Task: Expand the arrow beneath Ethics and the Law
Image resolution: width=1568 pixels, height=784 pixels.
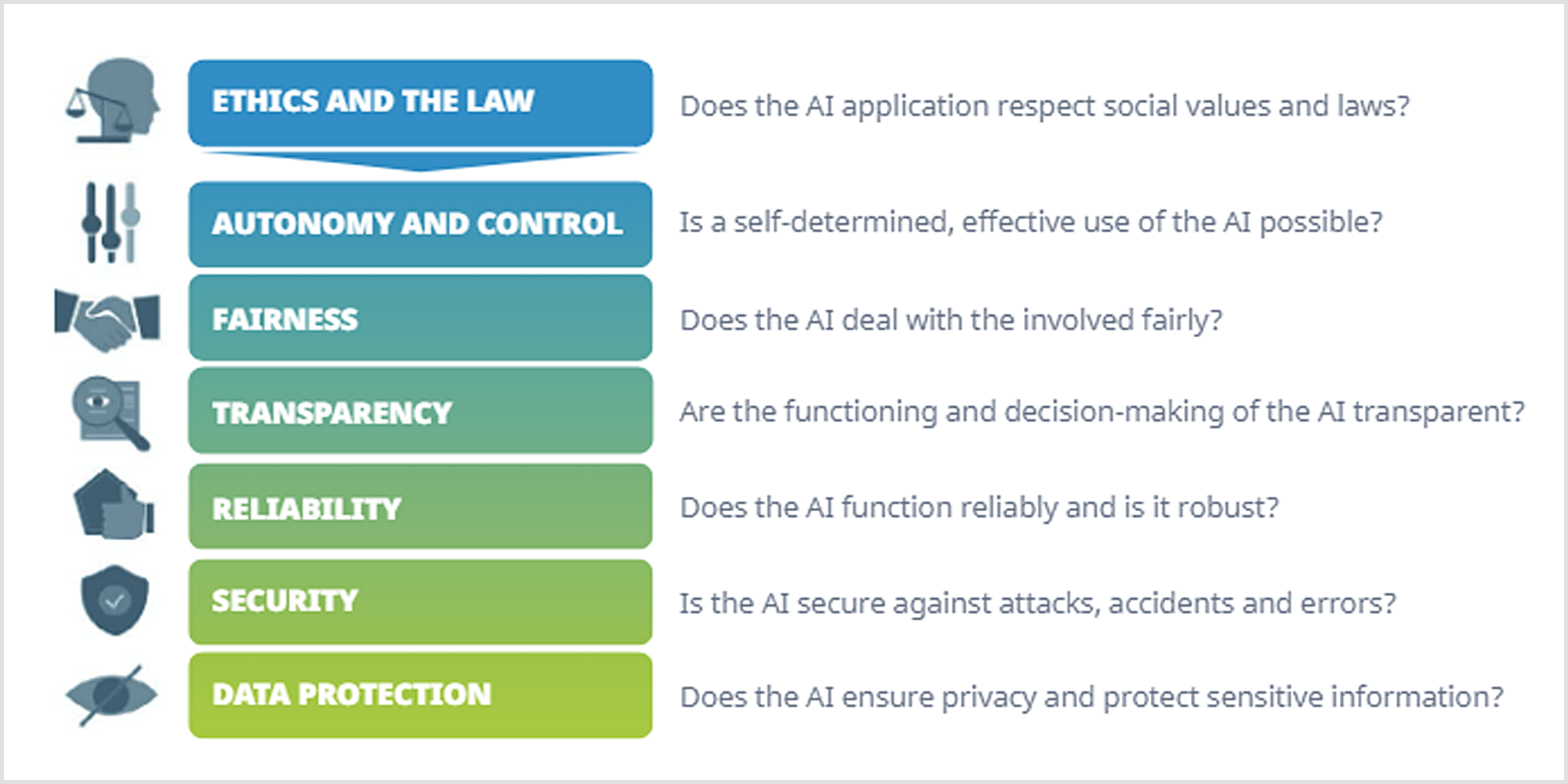Action: (420, 161)
